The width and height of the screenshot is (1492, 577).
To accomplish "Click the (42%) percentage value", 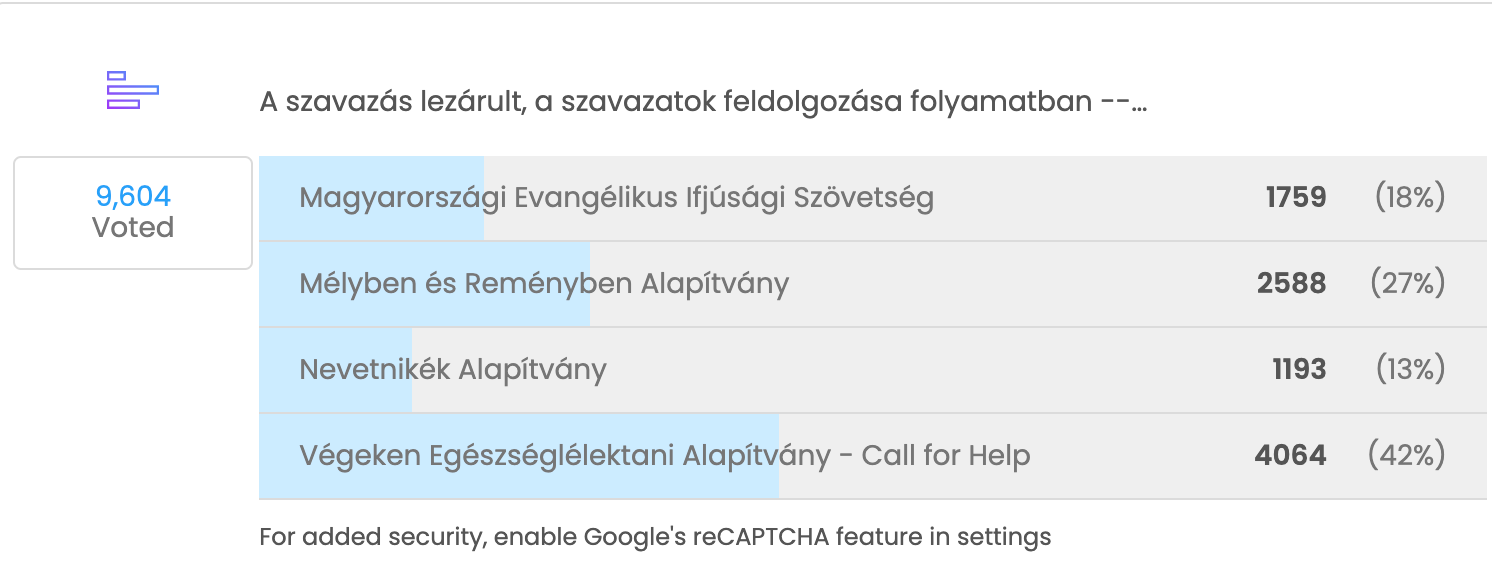I will (x=1407, y=456).
